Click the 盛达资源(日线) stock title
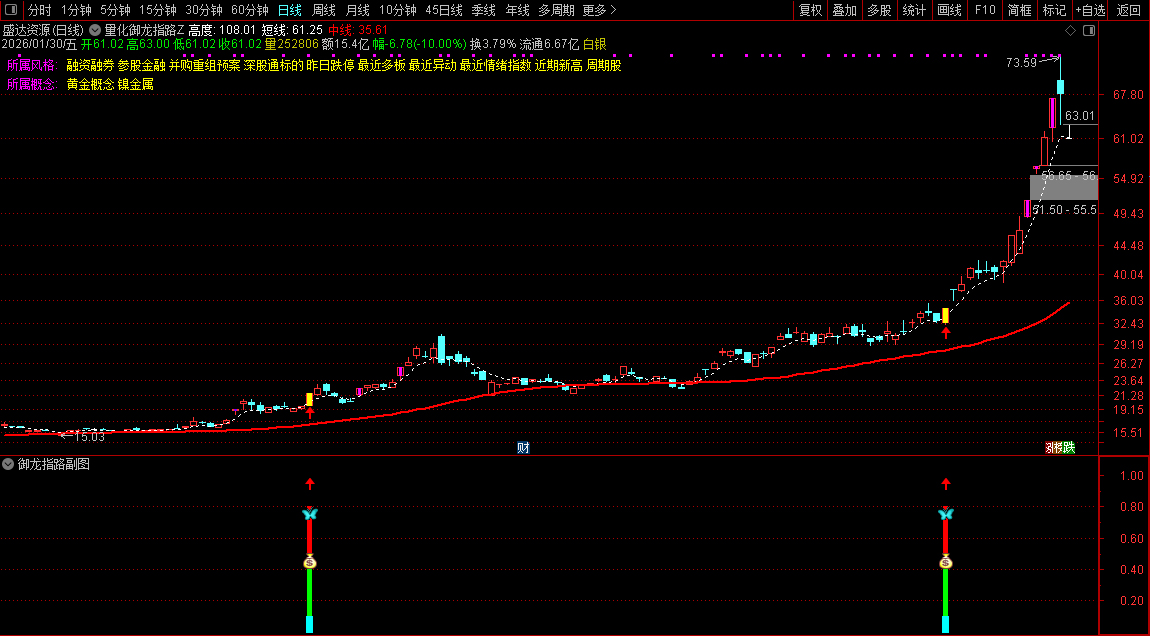Screen dimensions: 1150x636 43,30
